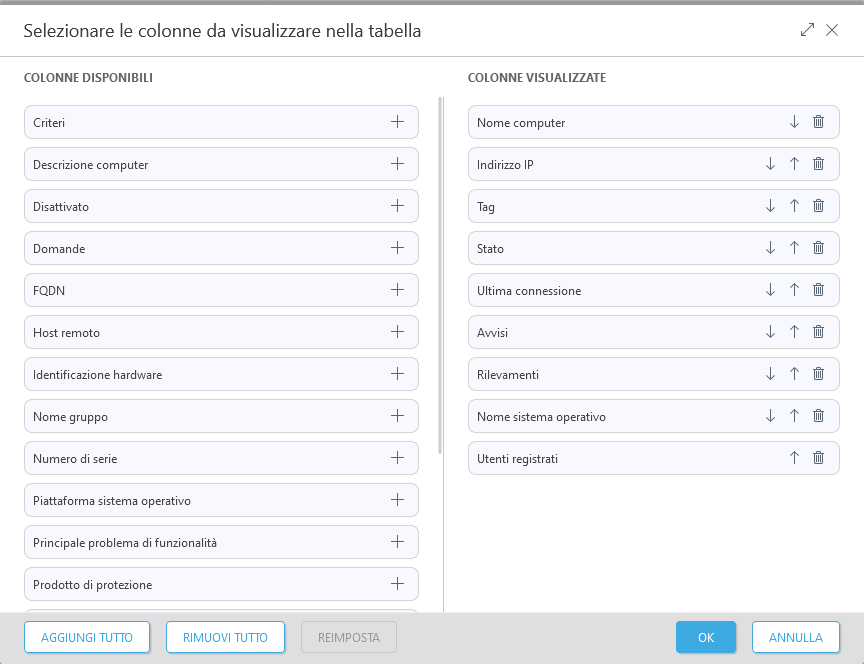
Task: Remove the Stato column with trash icon
Action: pos(818,248)
